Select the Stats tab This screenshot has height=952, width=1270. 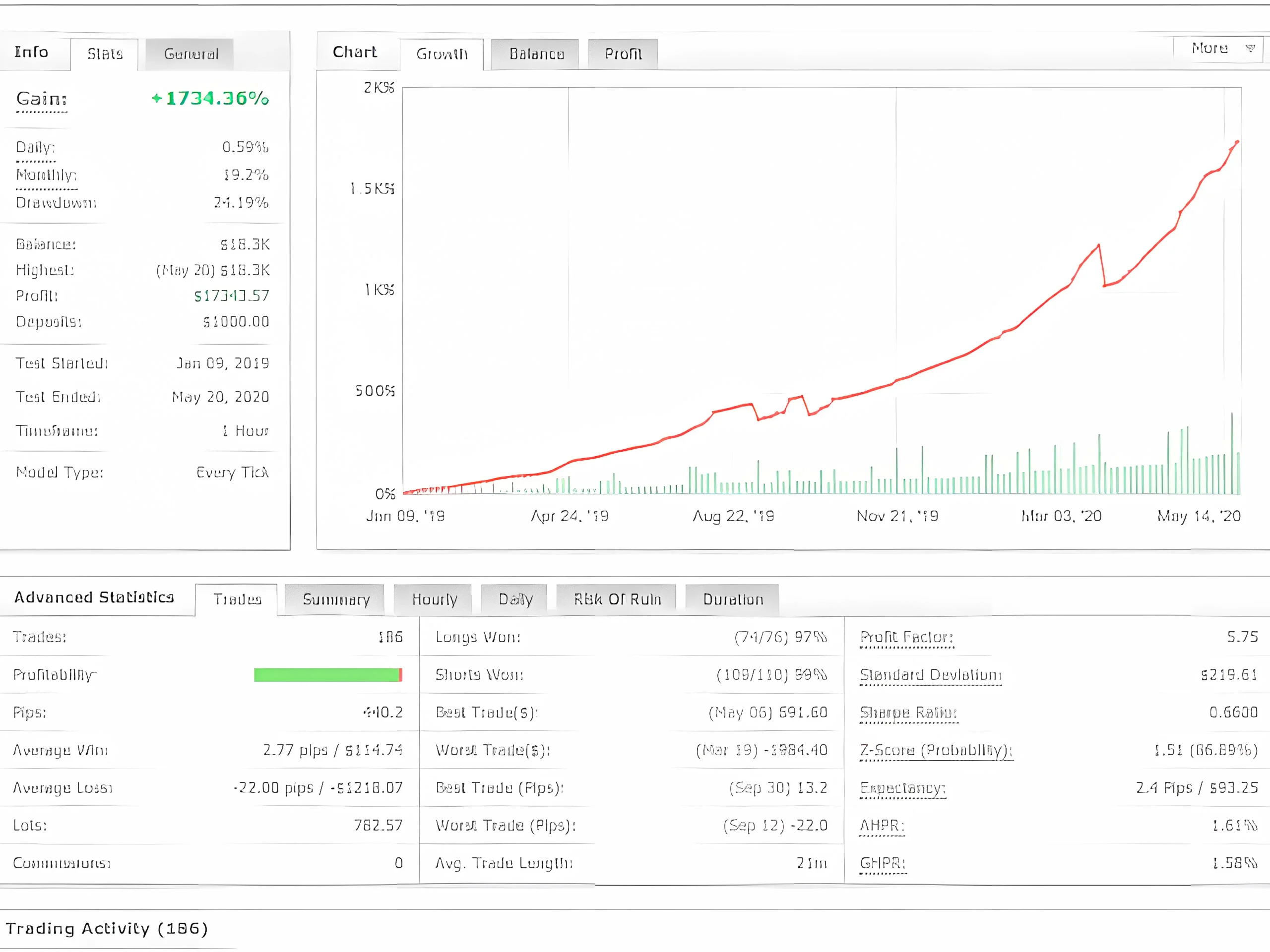105,55
